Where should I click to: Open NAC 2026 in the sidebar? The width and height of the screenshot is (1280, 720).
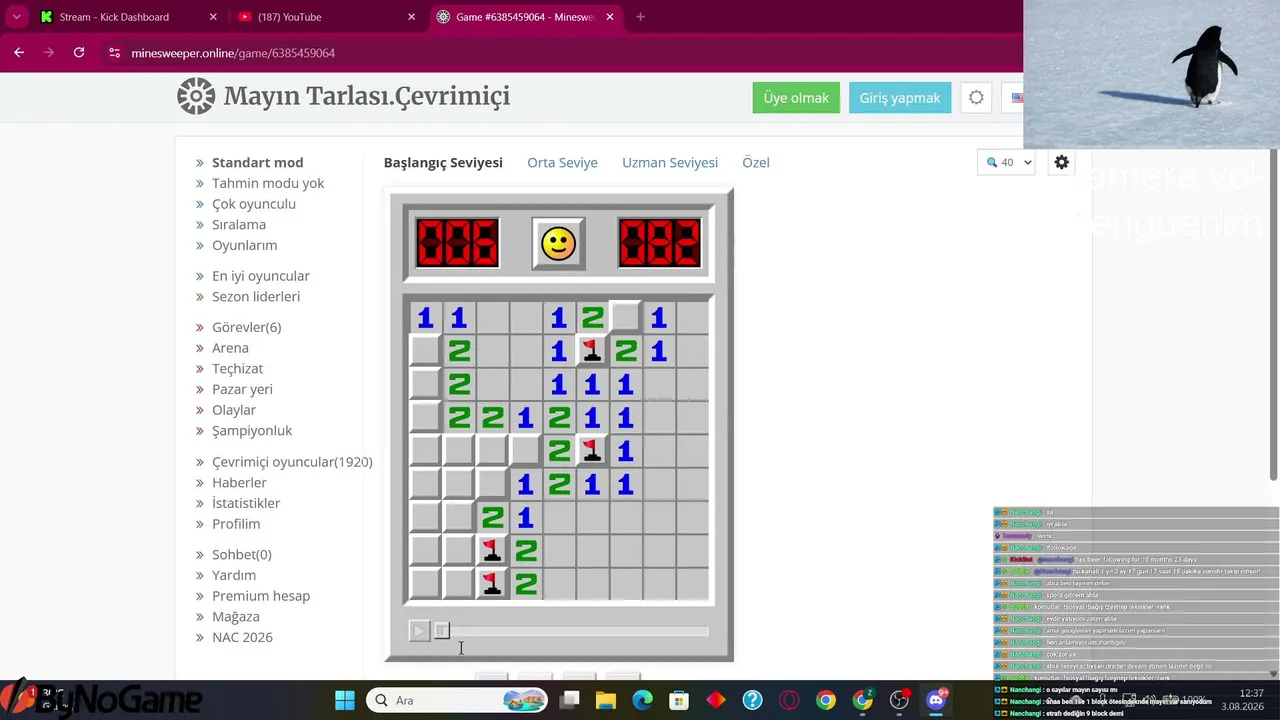242,637
